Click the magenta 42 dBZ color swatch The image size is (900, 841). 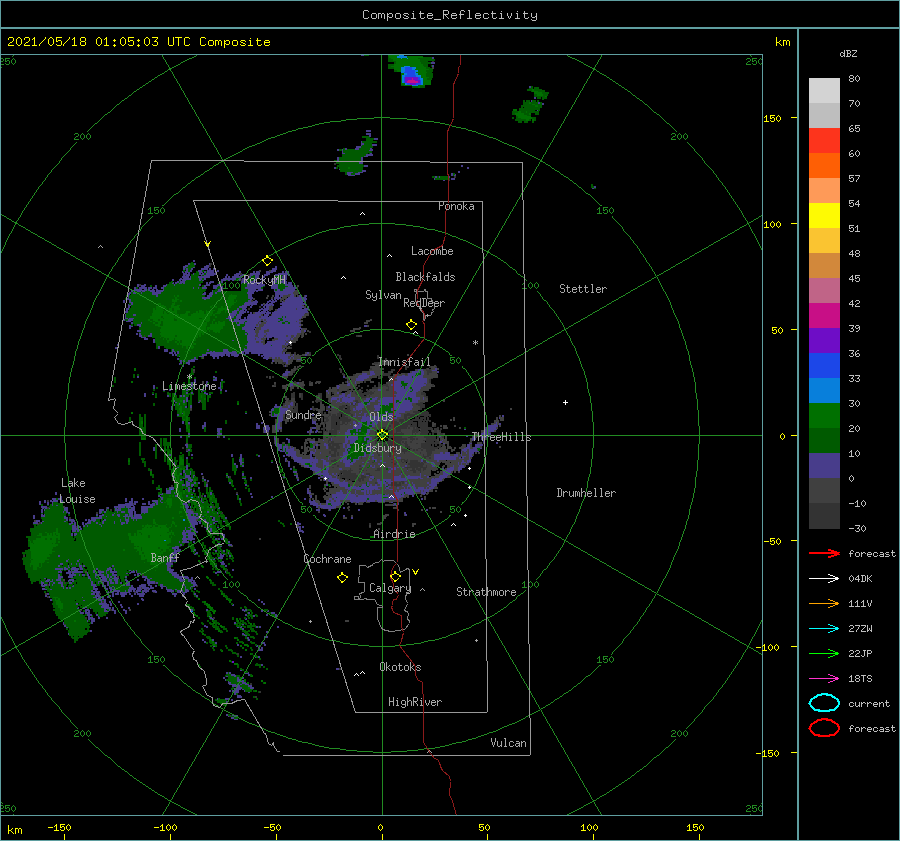coord(824,315)
